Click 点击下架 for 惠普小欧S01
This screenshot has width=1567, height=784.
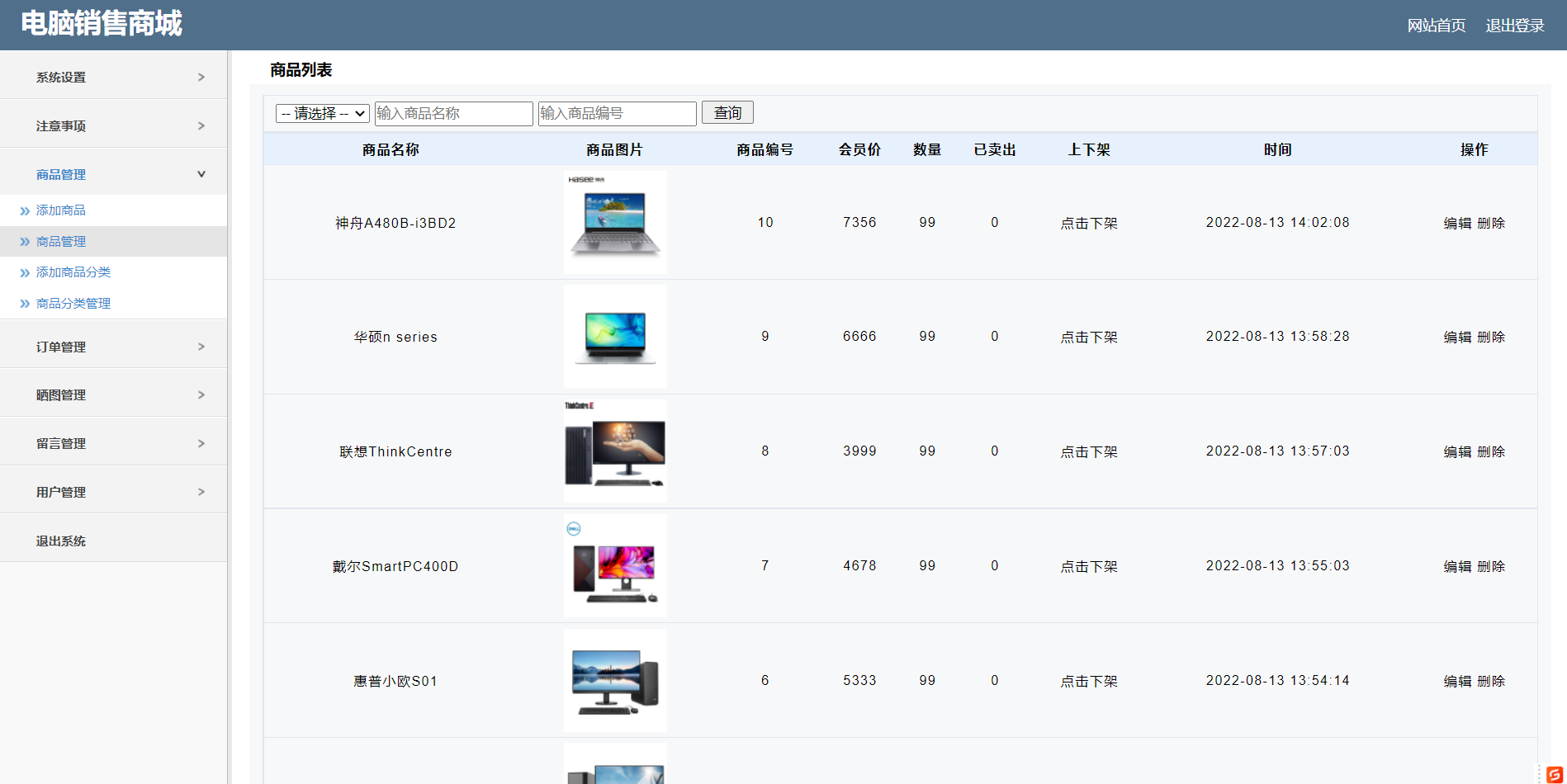coord(1089,681)
